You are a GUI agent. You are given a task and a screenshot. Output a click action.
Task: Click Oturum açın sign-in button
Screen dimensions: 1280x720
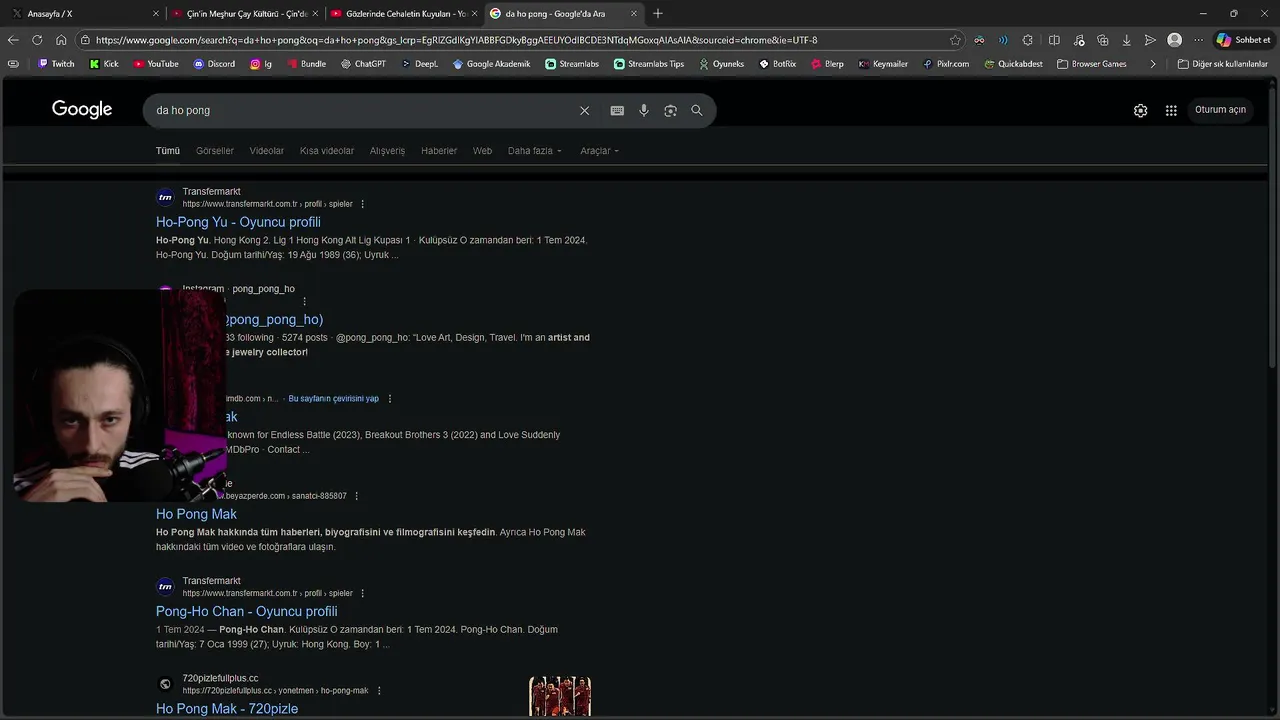[1220, 110]
